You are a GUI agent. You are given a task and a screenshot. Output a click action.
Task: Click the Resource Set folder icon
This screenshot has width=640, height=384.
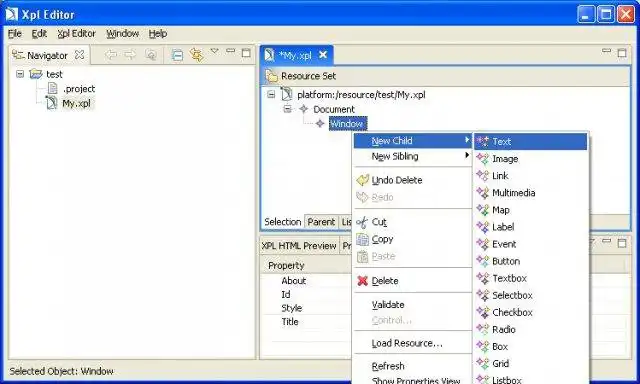[271, 76]
